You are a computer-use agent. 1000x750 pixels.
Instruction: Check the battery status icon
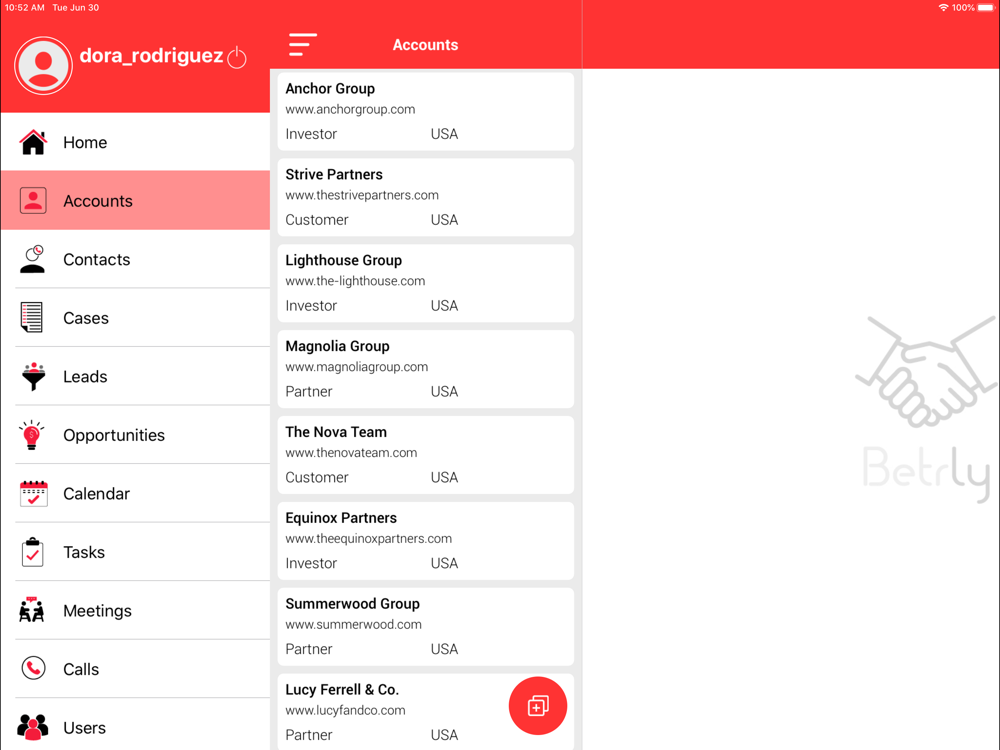tap(985, 8)
